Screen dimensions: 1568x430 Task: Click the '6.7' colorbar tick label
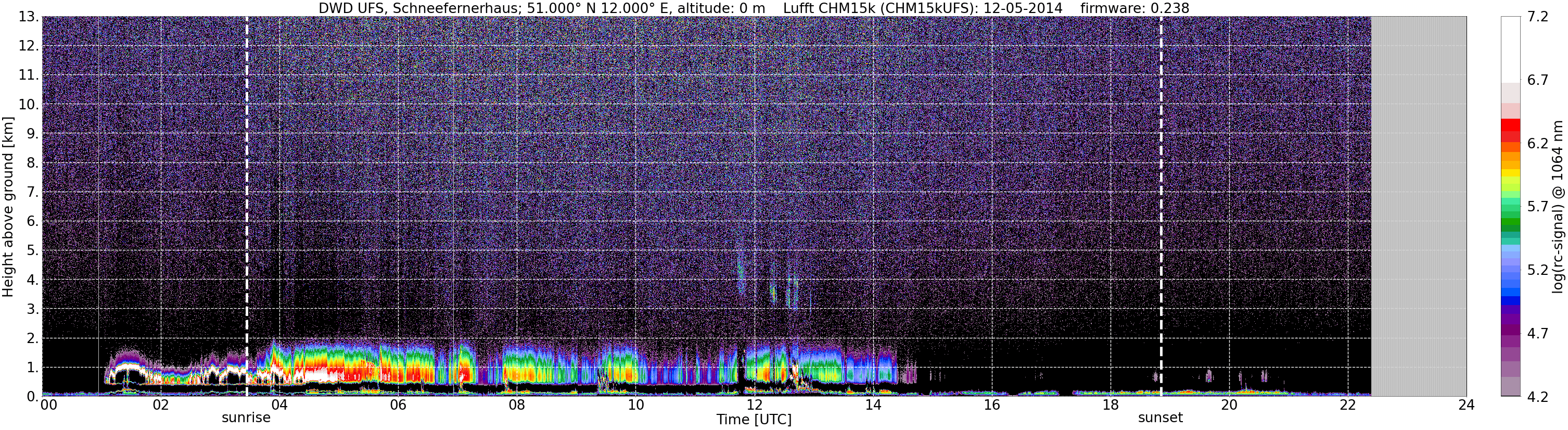pyautogui.click(x=1538, y=80)
